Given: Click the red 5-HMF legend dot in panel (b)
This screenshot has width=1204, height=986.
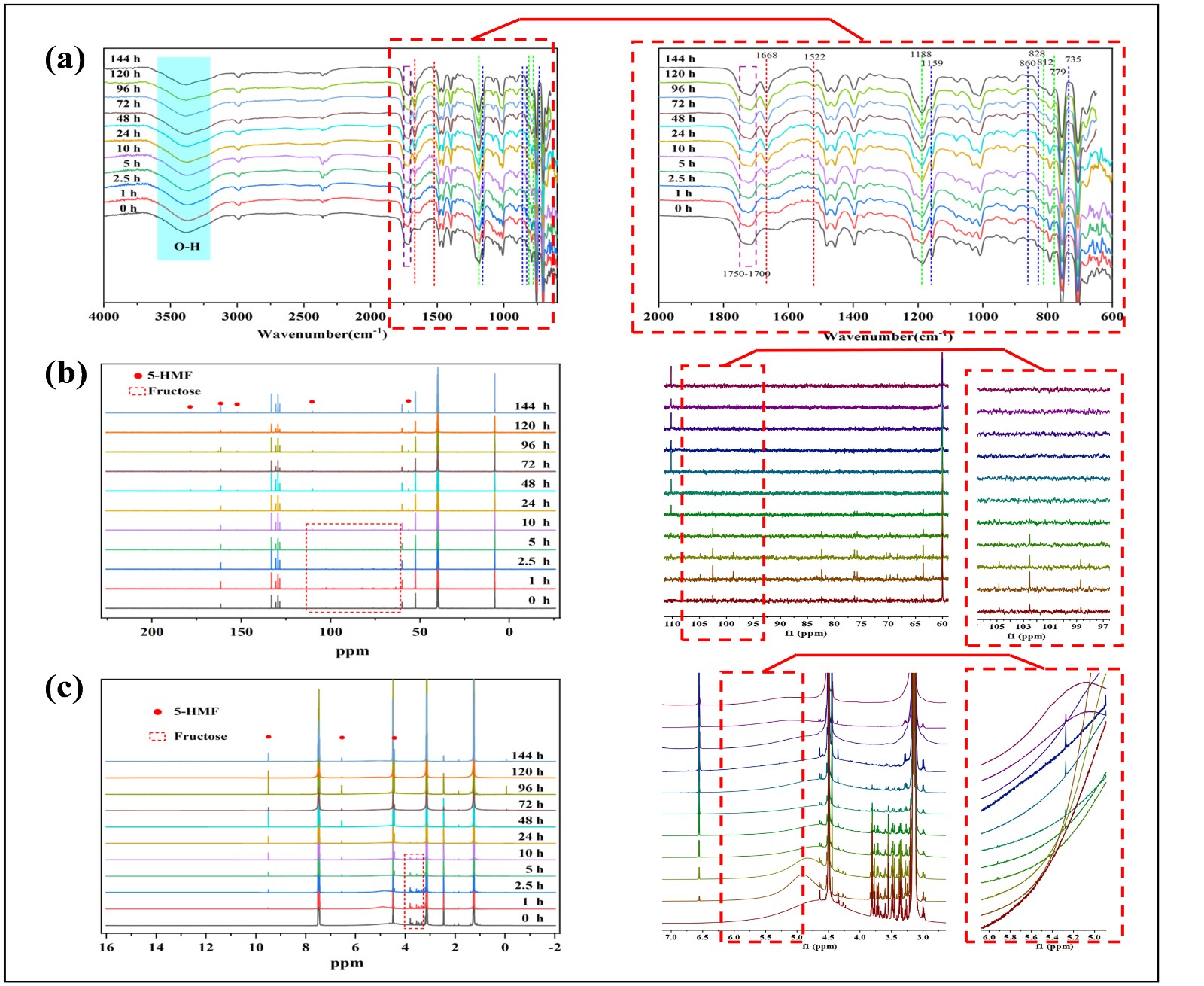Looking at the screenshot, I should [138, 376].
